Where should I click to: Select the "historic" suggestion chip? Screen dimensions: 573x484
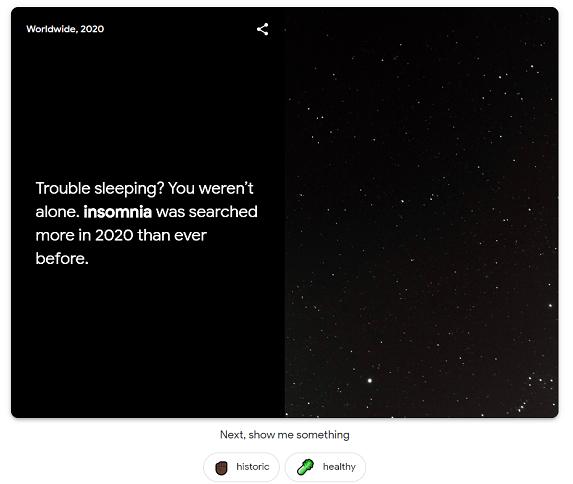point(242,467)
